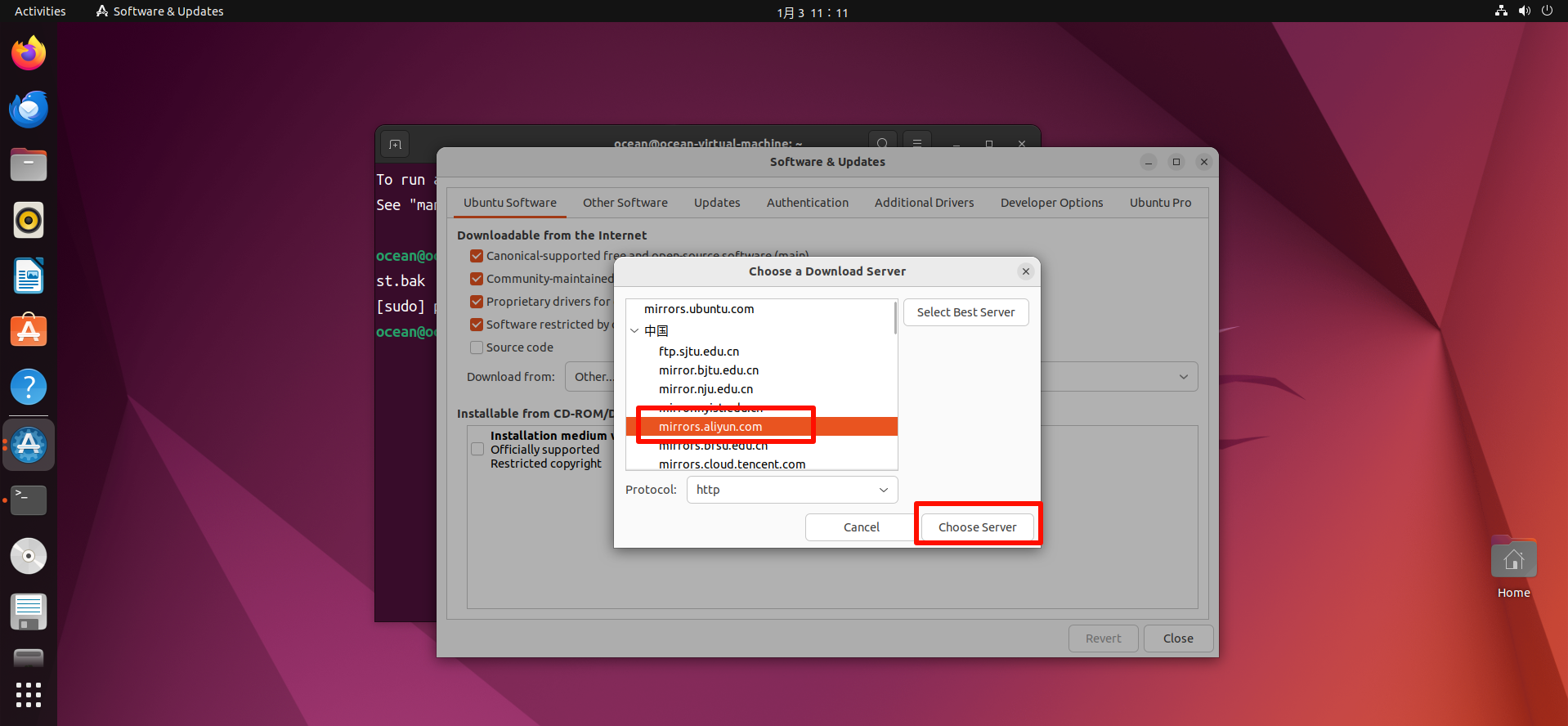Click the Choose Server button

pos(978,527)
